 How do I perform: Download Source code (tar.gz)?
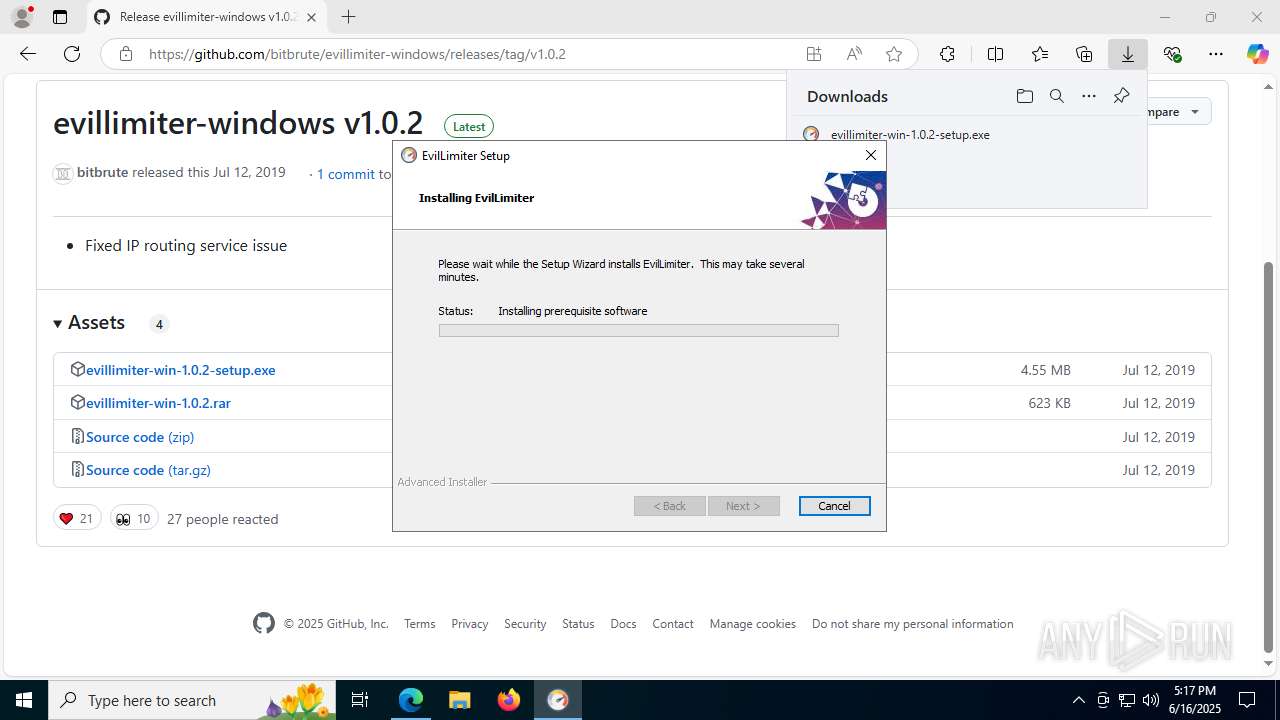coord(148,470)
